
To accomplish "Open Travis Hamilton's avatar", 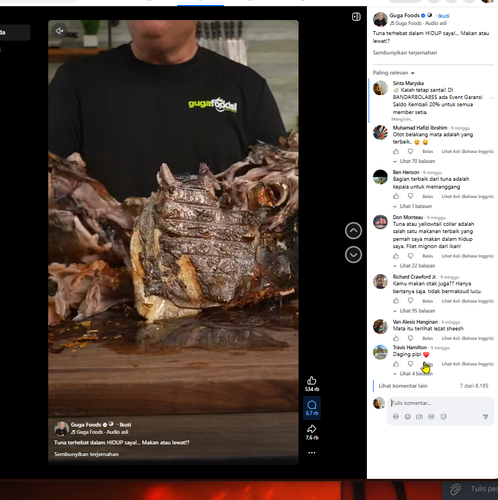I will (x=380, y=352).
